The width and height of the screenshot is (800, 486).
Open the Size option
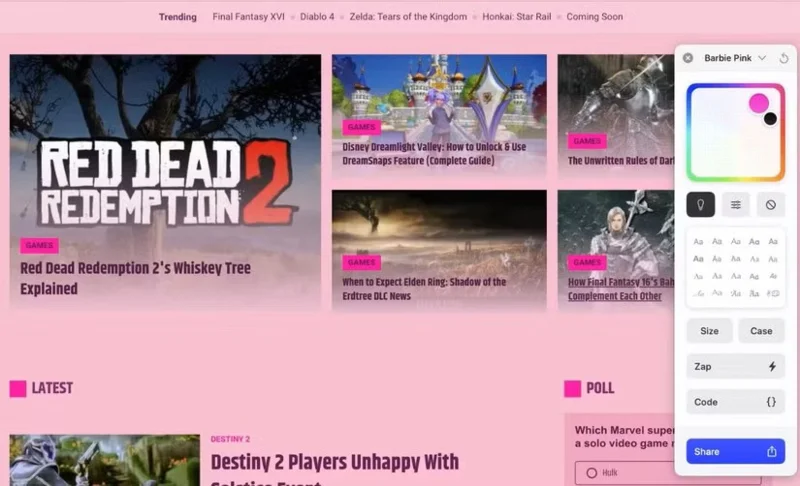[x=709, y=331]
